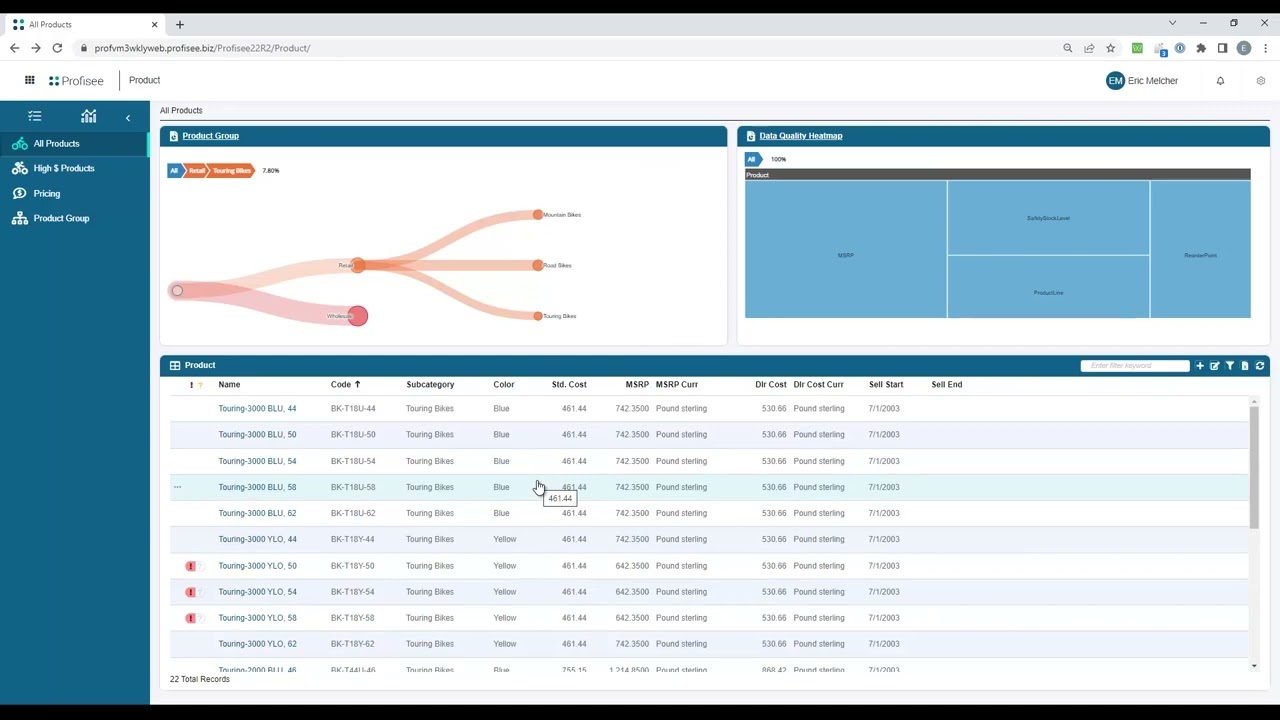Click the Road Bikes node in the chart
Viewport: 1280px width, 720px height.
click(538, 265)
